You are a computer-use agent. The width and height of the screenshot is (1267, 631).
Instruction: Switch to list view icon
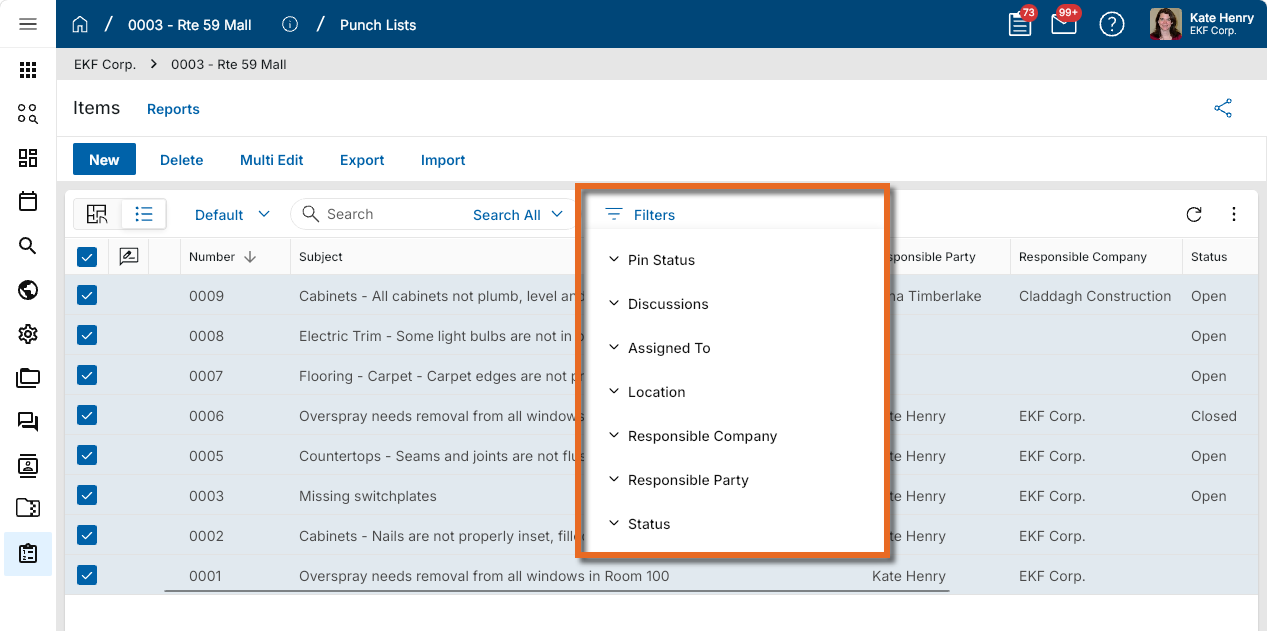click(144, 214)
